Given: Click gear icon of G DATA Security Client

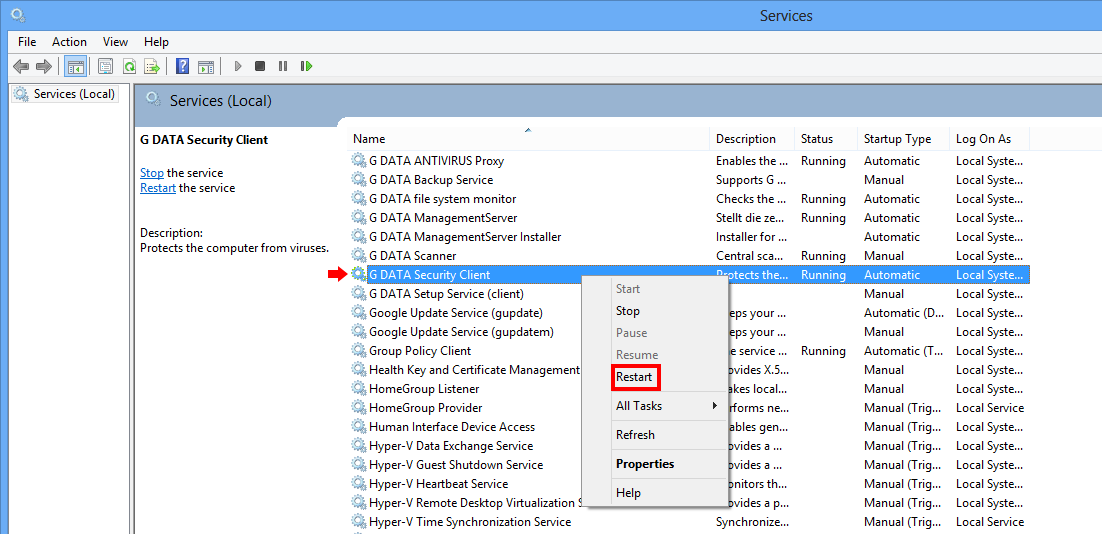Looking at the screenshot, I should point(359,274).
